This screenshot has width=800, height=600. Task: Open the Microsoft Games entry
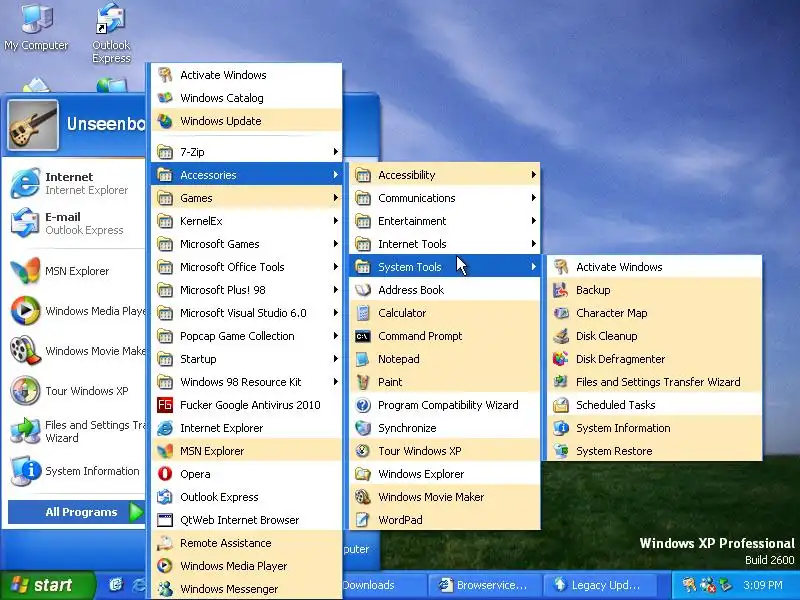246,243
